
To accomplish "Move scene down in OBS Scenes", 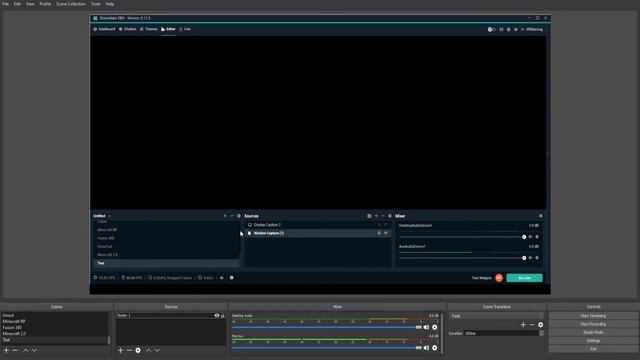I will click(x=34, y=350).
